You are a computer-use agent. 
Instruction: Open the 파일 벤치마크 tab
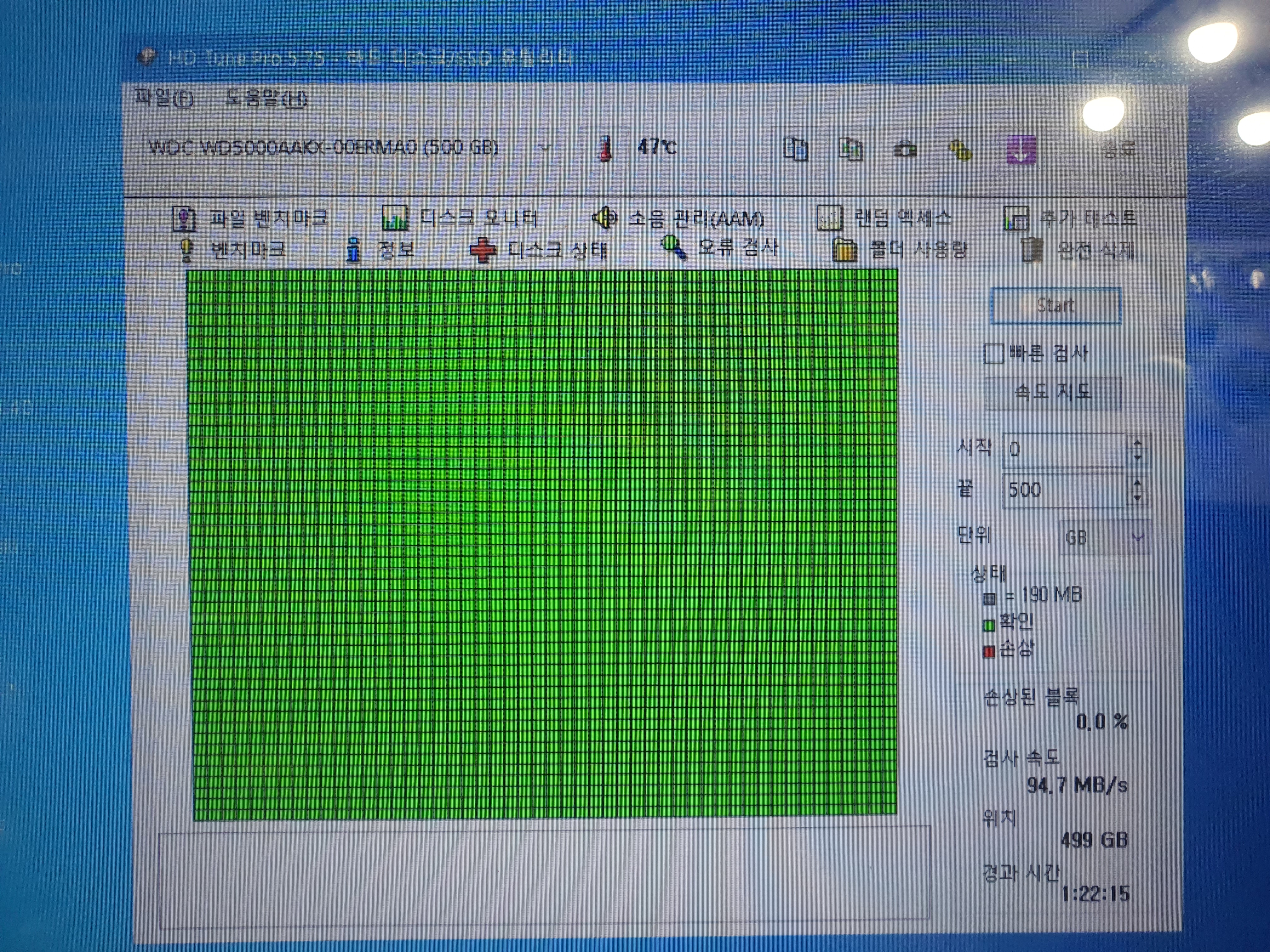[x=250, y=218]
